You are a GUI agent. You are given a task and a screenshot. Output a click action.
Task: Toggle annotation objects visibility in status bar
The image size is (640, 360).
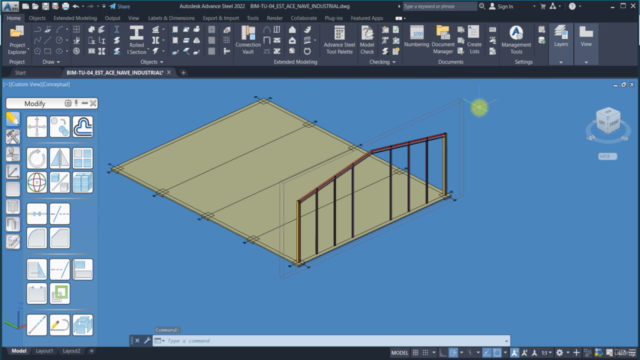[515, 353]
